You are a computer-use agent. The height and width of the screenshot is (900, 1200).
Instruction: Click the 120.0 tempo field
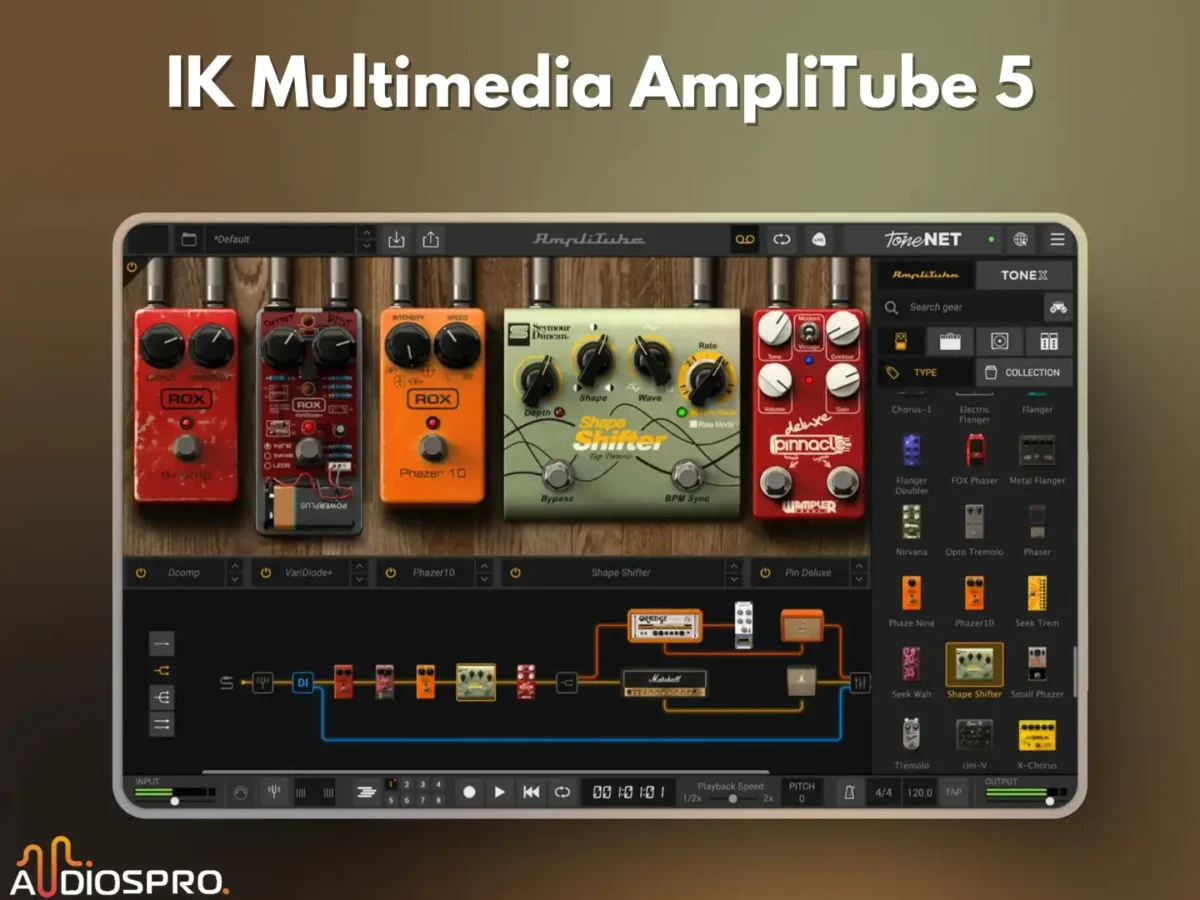pos(919,793)
